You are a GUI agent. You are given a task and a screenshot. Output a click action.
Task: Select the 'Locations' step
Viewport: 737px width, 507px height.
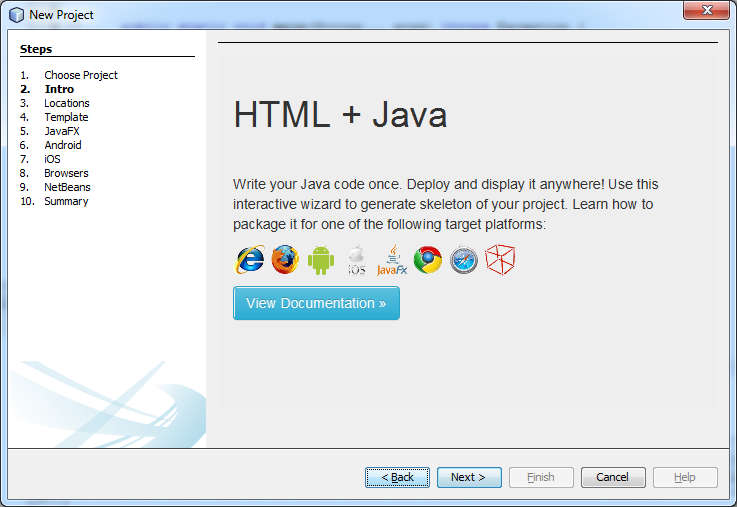[67, 103]
